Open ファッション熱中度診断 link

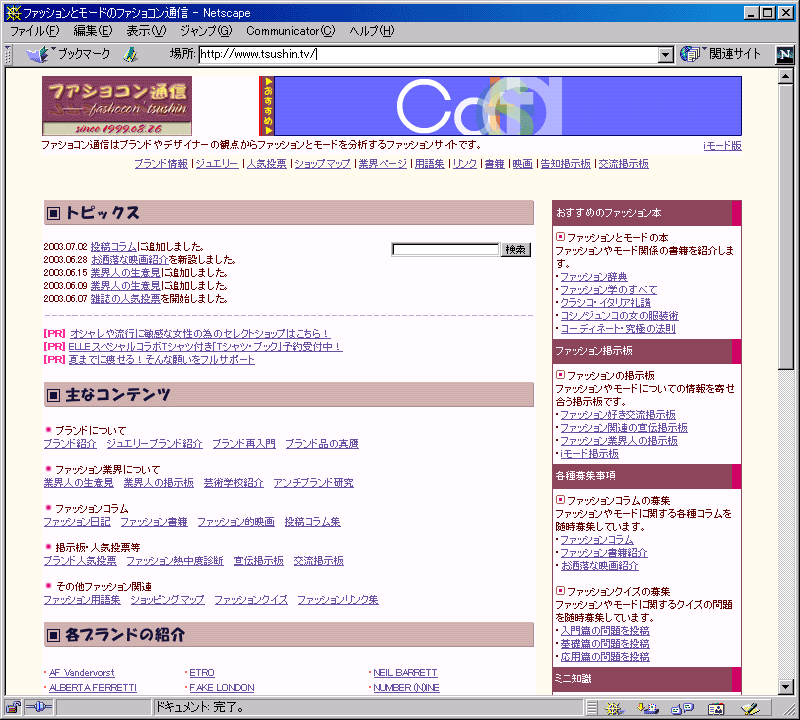pos(175,561)
